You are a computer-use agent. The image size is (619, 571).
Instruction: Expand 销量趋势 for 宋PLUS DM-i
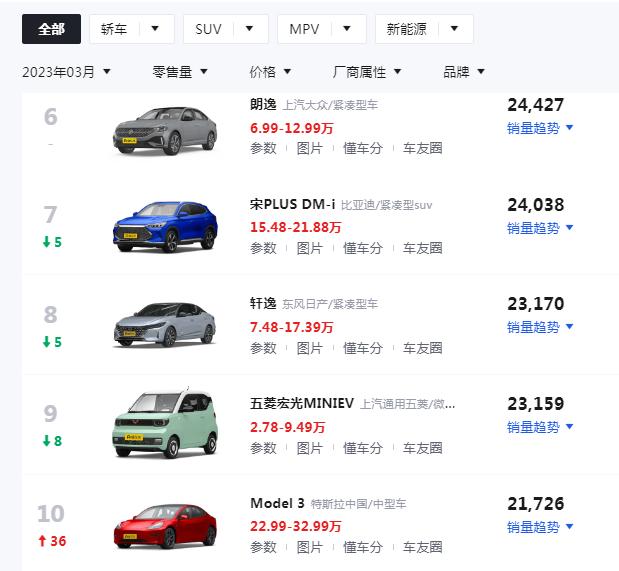point(540,228)
